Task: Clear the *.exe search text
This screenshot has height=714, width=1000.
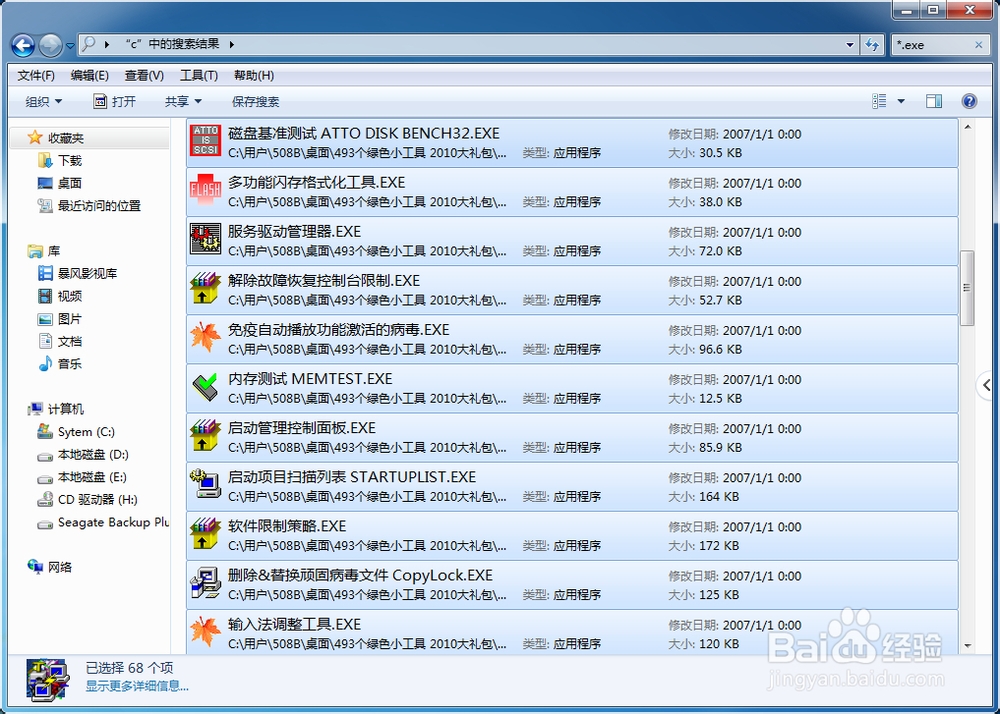Action: (x=979, y=45)
